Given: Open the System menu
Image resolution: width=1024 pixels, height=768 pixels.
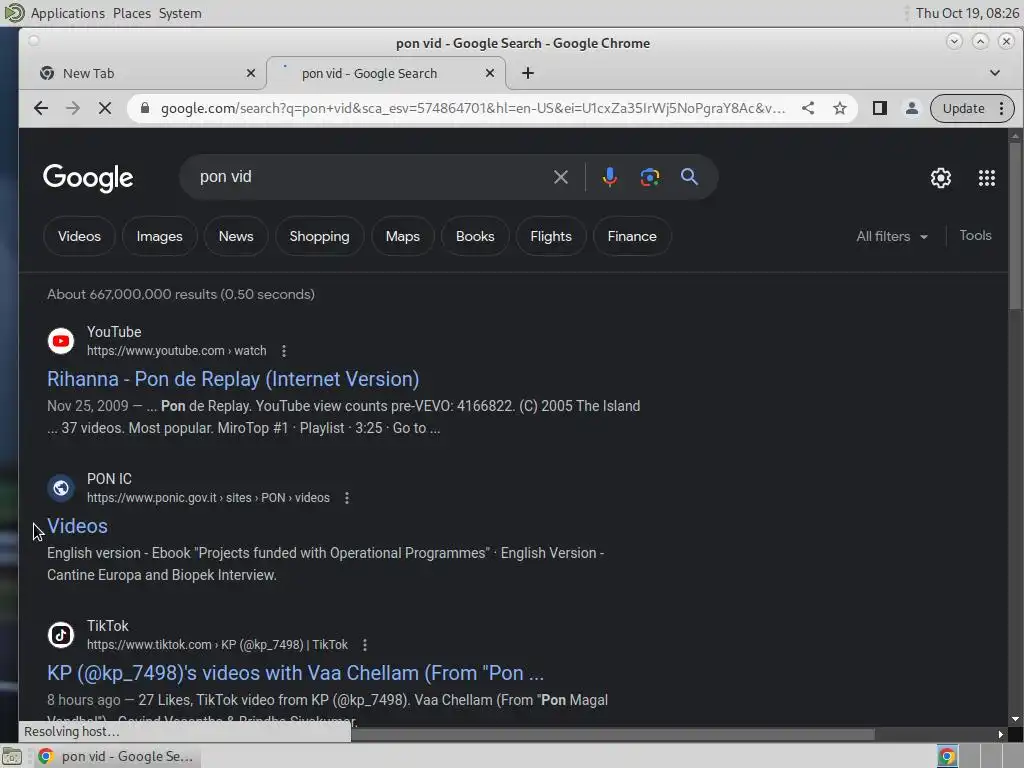Looking at the screenshot, I should [180, 13].
